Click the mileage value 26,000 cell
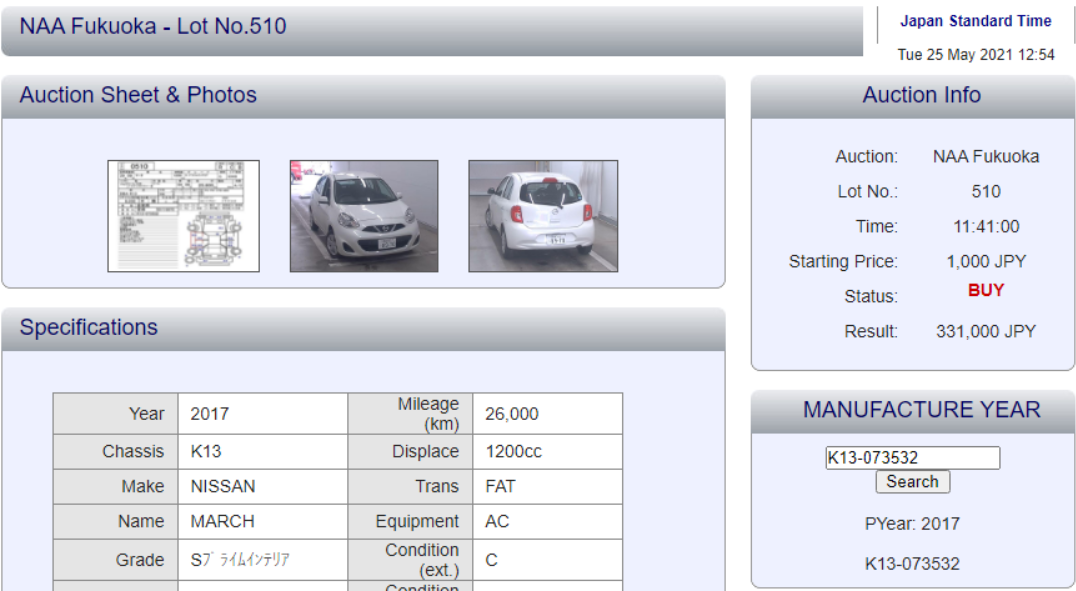The width and height of the screenshot is (1076, 591). [x=548, y=414]
